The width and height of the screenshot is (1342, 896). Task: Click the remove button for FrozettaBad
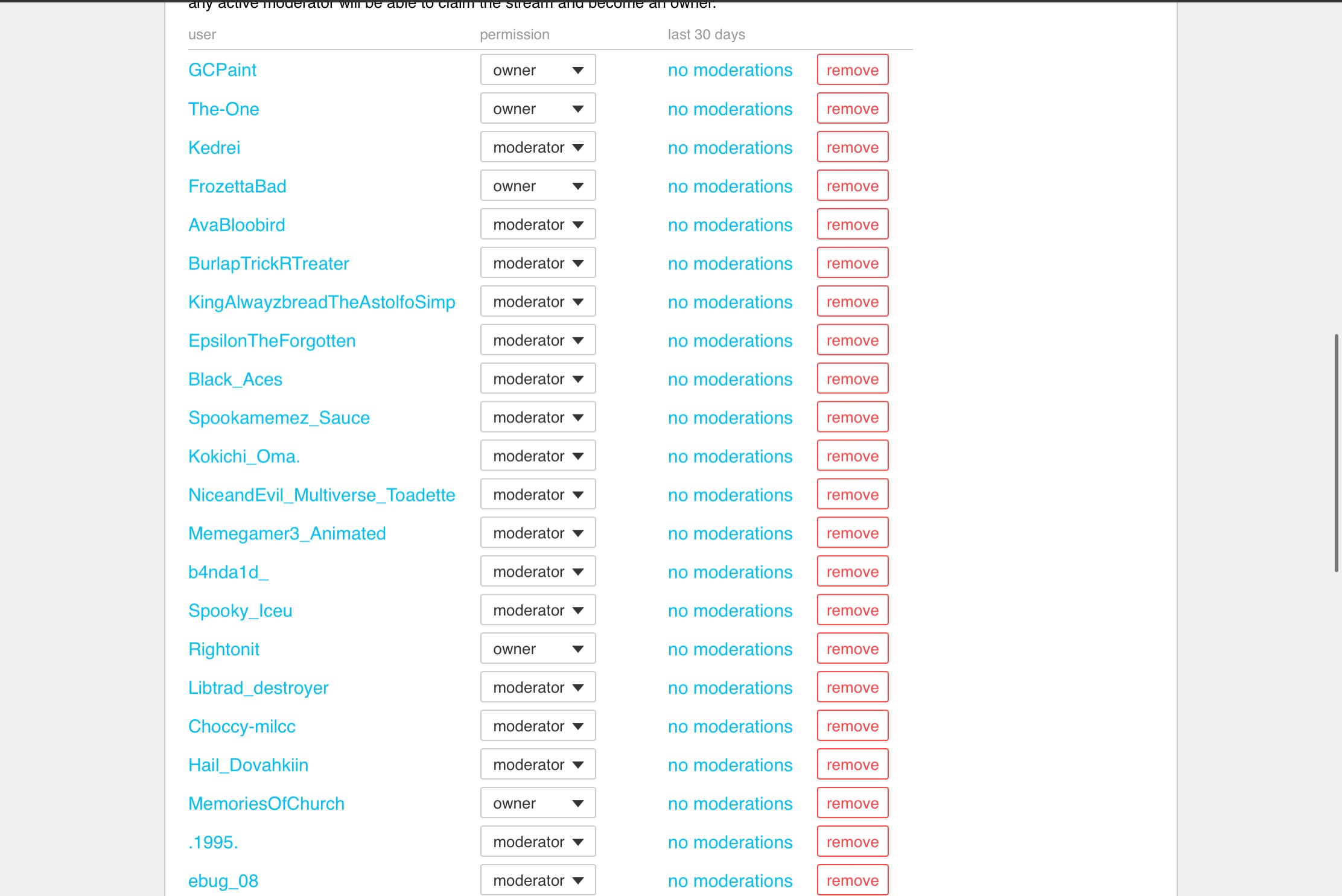[x=852, y=185]
